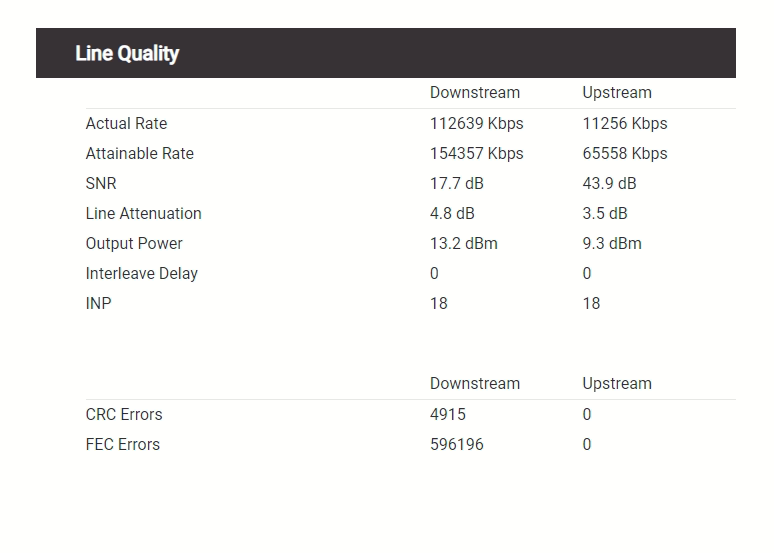Click the Line Quality header title
This screenshot has height=553, width=774.
[x=127, y=54]
